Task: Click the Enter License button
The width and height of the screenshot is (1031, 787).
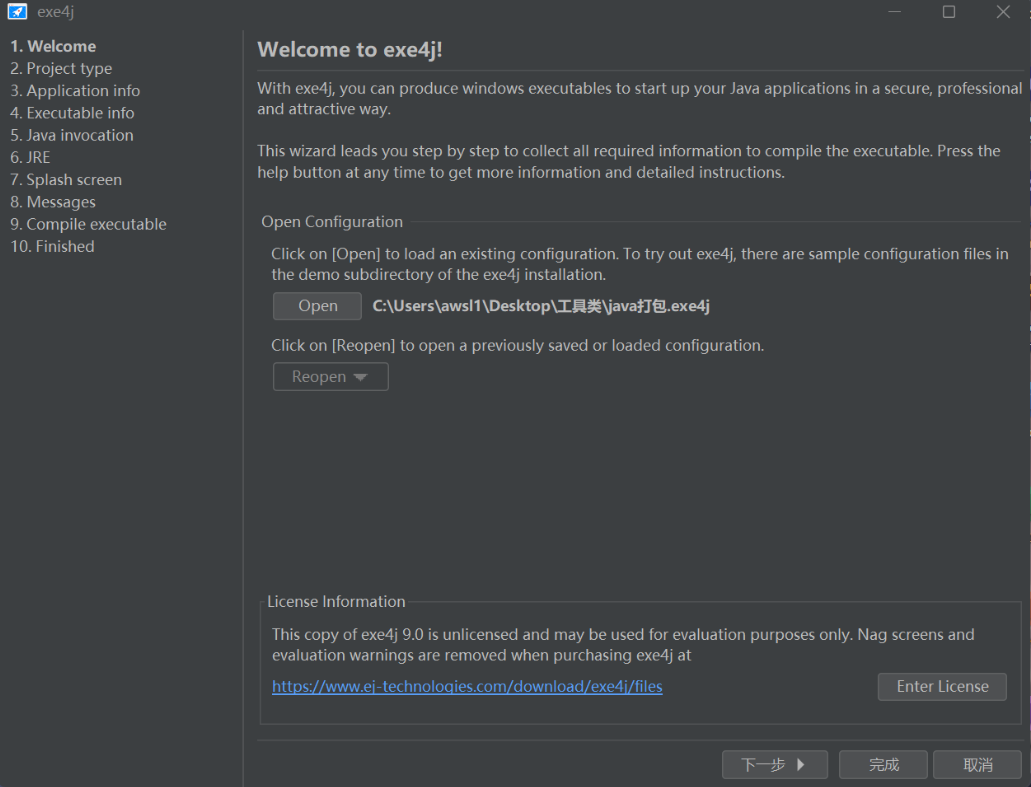Action: (x=942, y=686)
